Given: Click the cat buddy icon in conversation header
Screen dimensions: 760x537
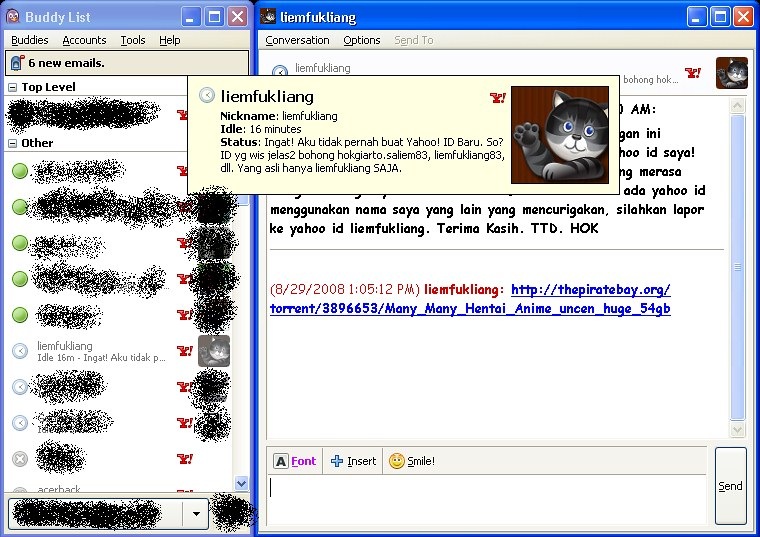Looking at the screenshot, I should [x=732, y=73].
